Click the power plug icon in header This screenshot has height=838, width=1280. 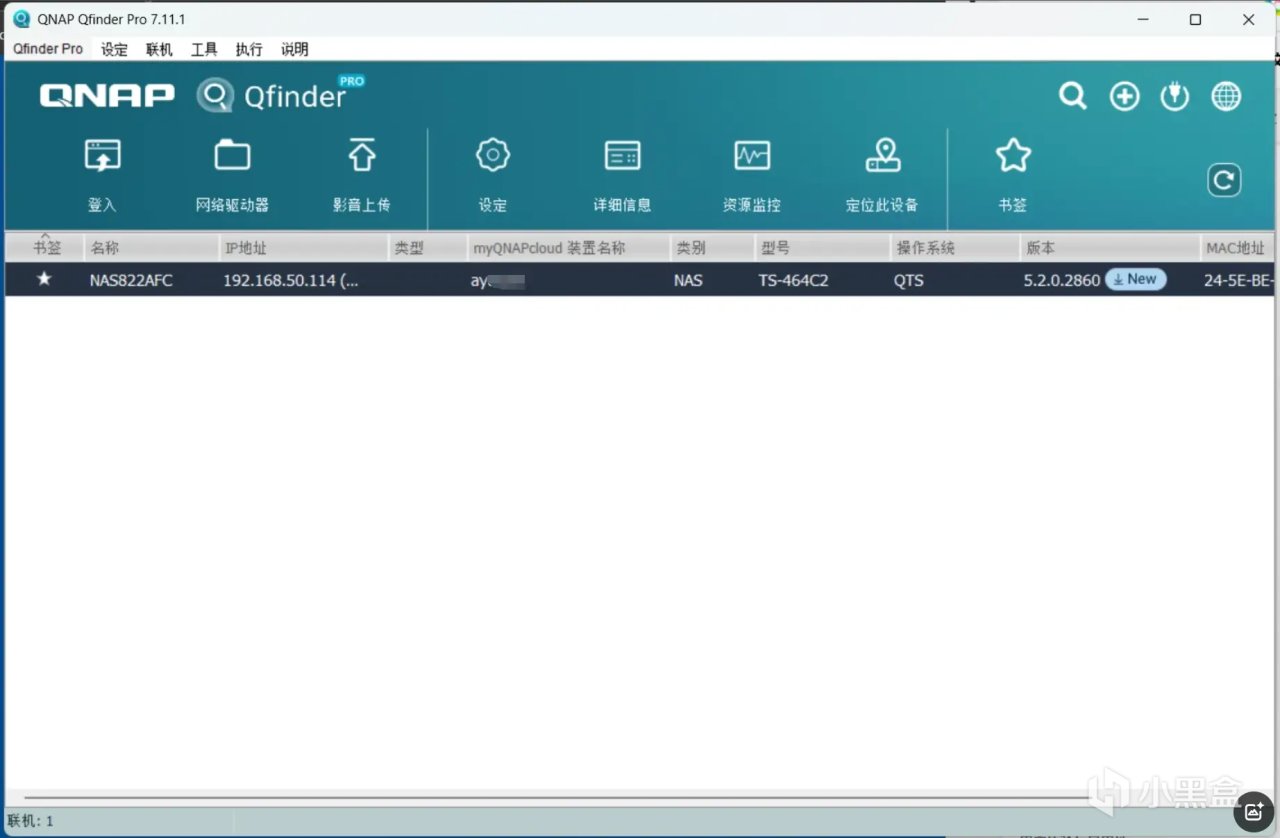(x=1175, y=96)
